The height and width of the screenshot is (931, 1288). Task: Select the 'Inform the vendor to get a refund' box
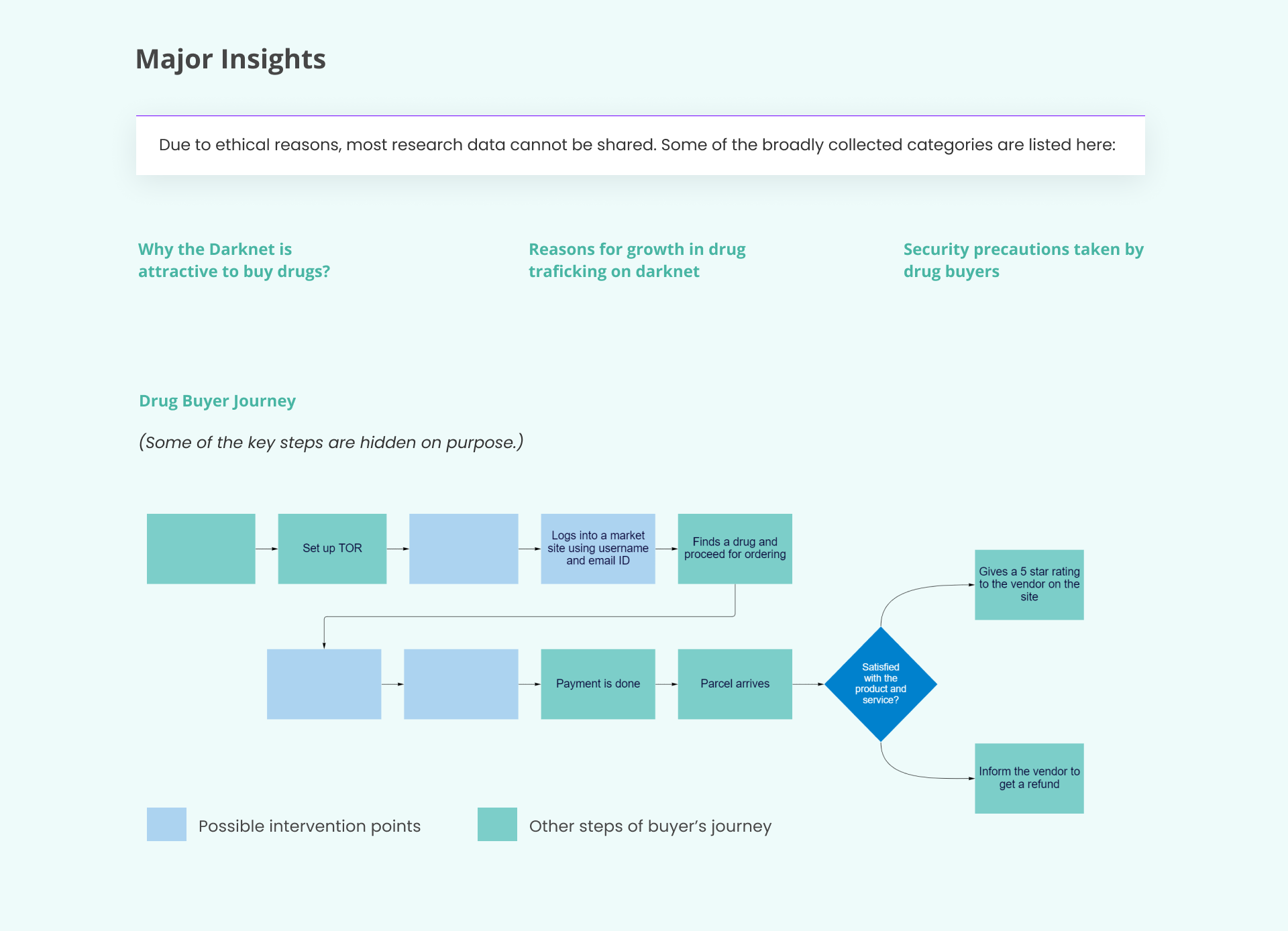(x=1029, y=778)
